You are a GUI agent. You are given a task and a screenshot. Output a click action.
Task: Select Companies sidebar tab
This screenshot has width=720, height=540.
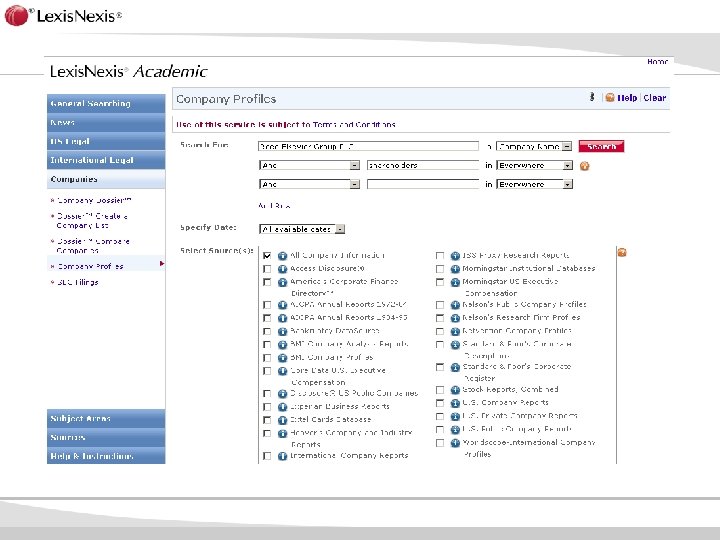pos(106,179)
